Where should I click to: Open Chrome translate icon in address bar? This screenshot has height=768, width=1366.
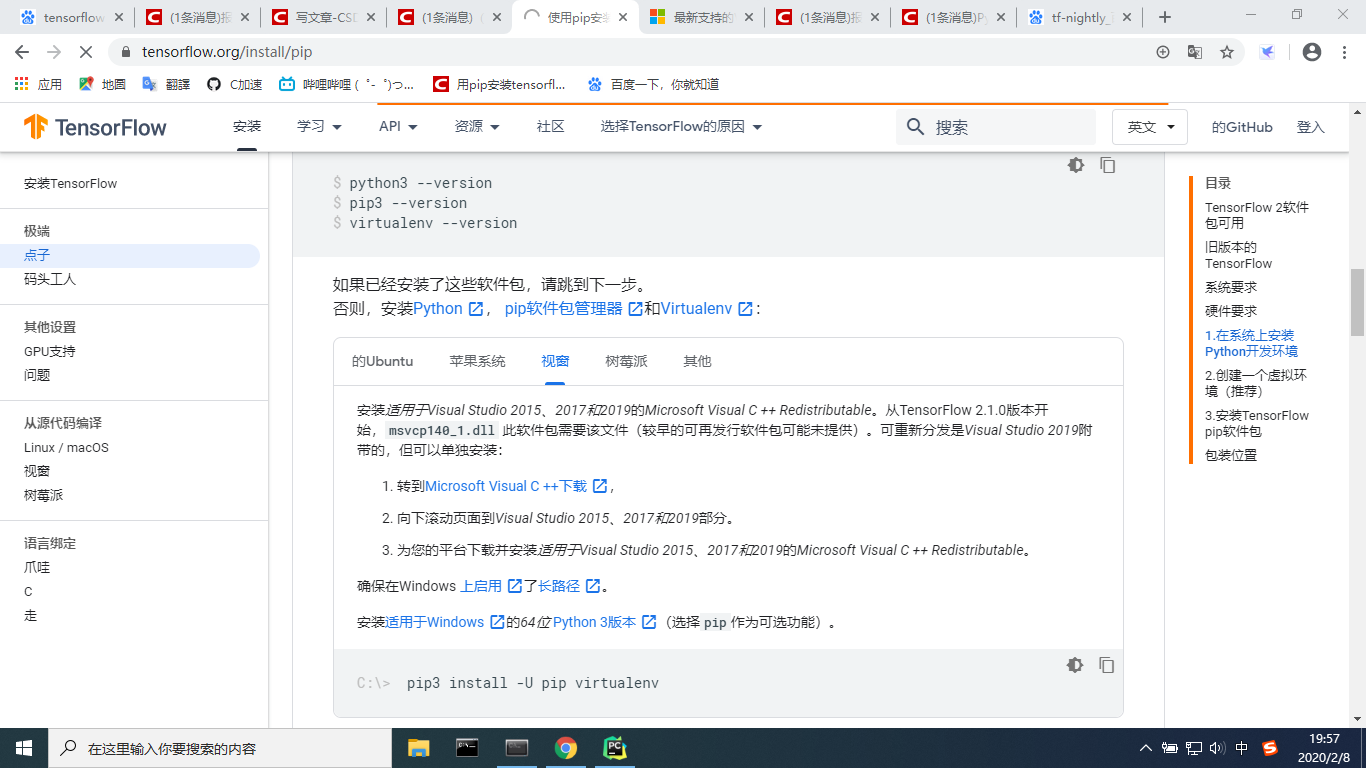click(x=1195, y=52)
